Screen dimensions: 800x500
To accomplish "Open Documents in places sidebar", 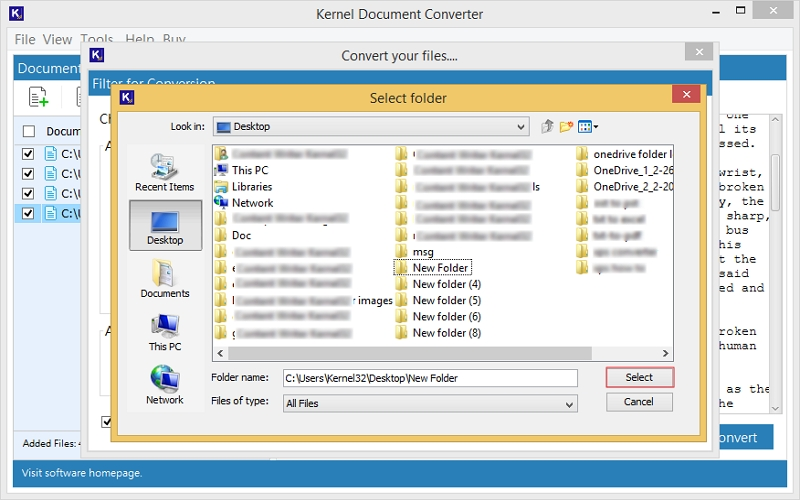I will point(165,279).
